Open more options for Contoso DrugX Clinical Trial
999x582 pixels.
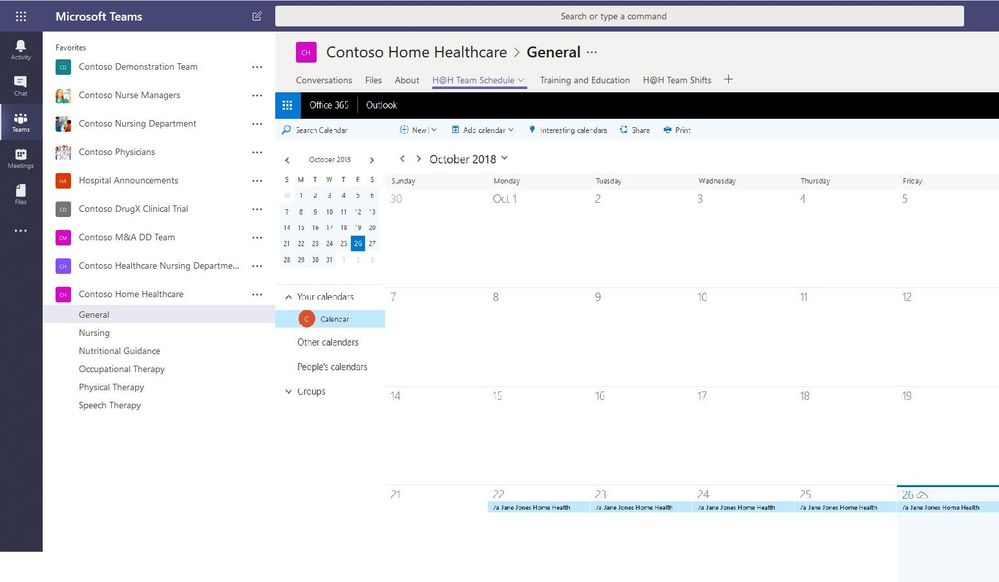coord(257,209)
